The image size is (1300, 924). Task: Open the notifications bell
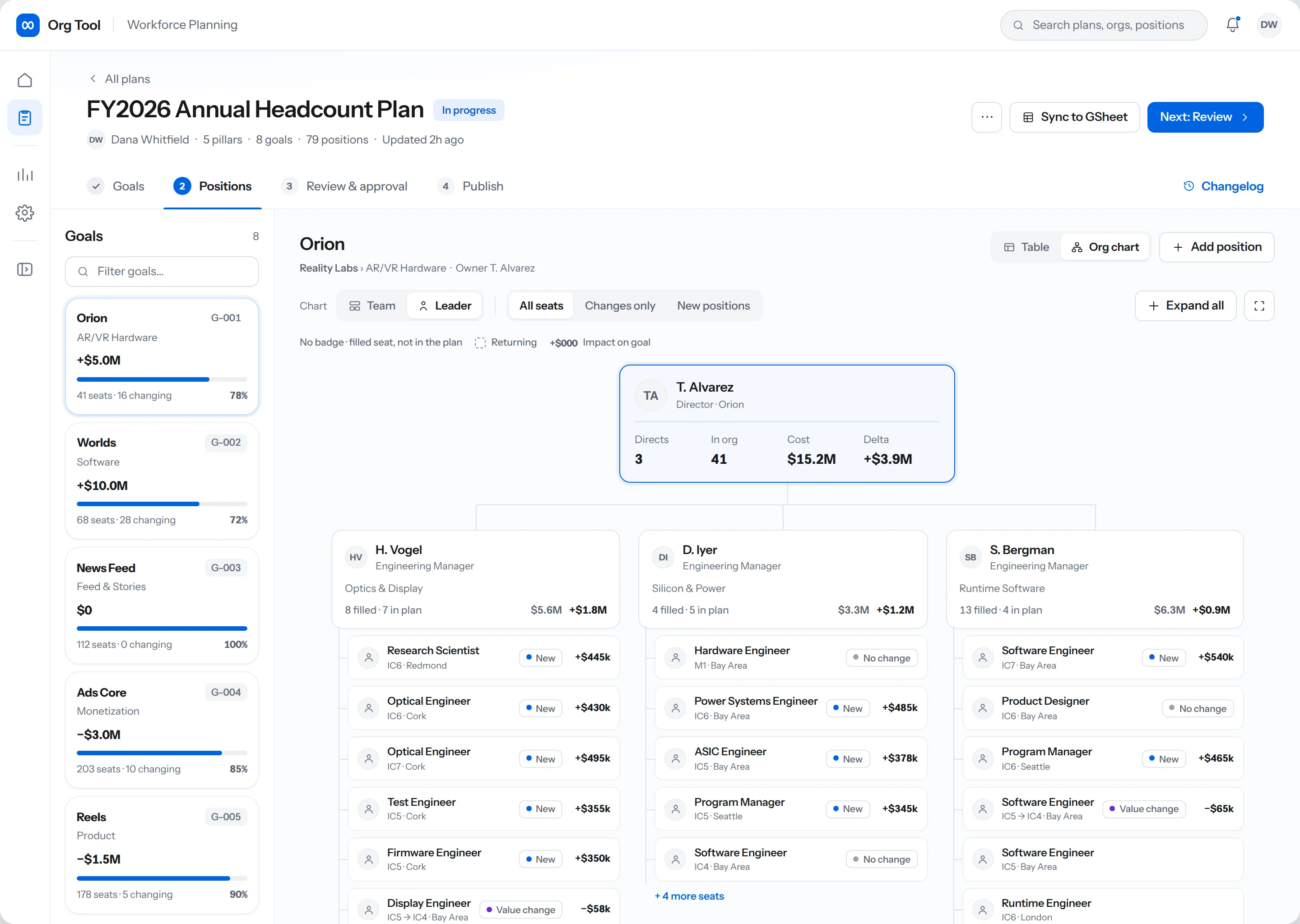pyautogui.click(x=1232, y=24)
